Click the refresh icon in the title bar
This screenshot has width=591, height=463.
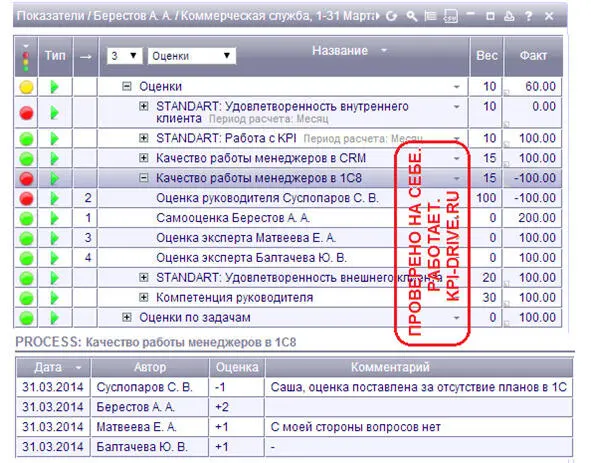point(392,16)
